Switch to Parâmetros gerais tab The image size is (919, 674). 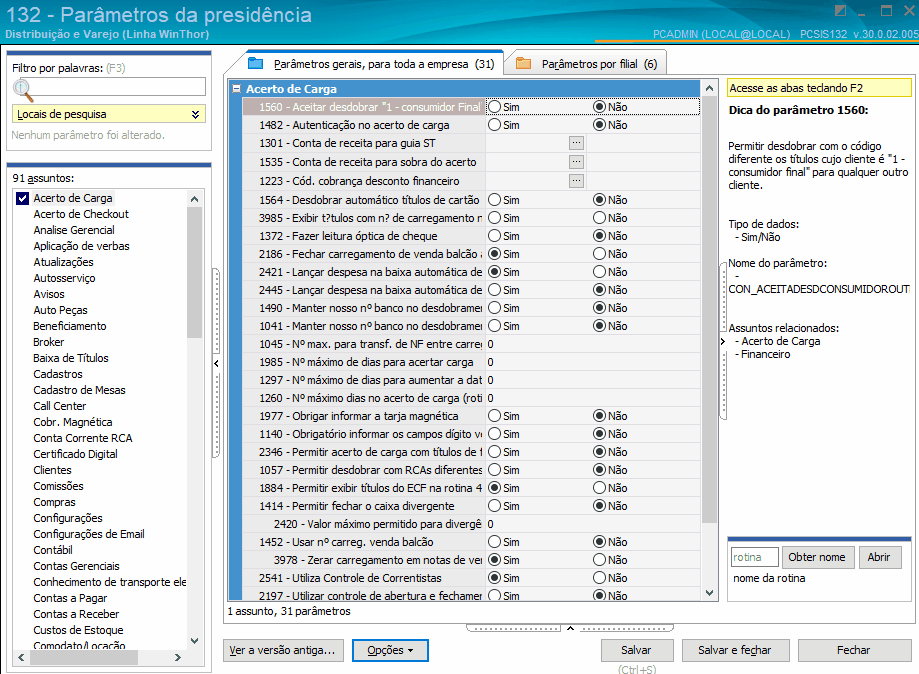373,64
